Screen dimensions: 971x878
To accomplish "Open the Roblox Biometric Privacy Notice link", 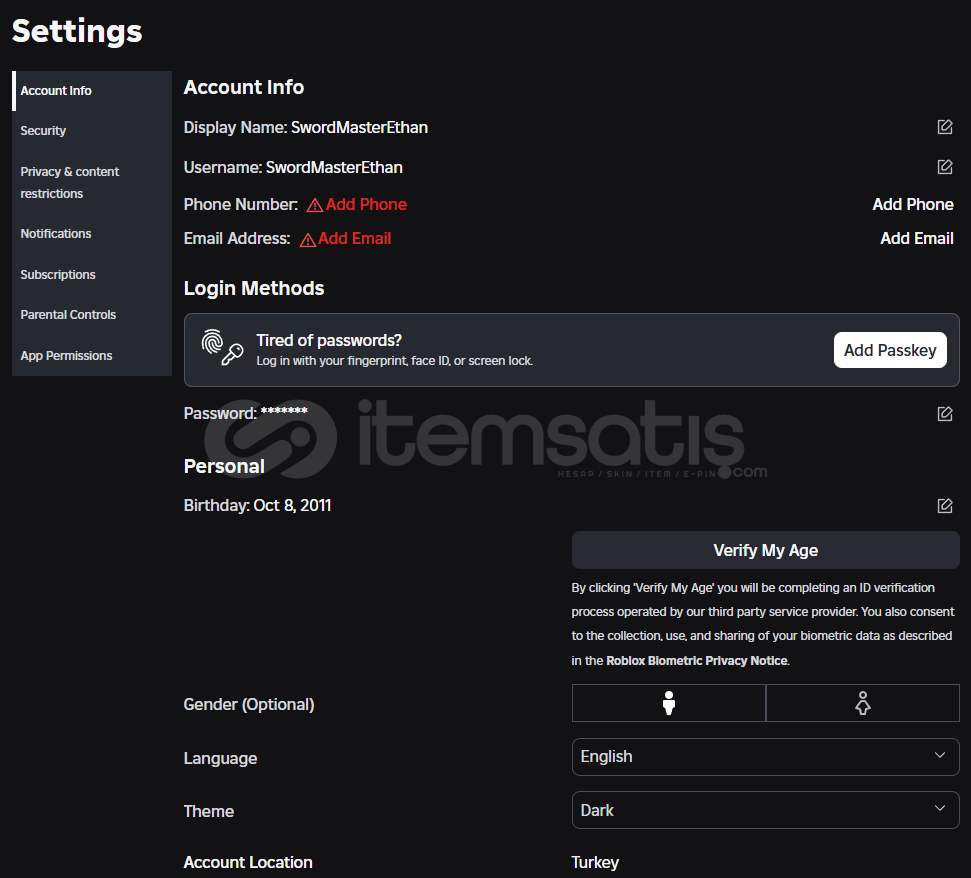I will 697,661.
